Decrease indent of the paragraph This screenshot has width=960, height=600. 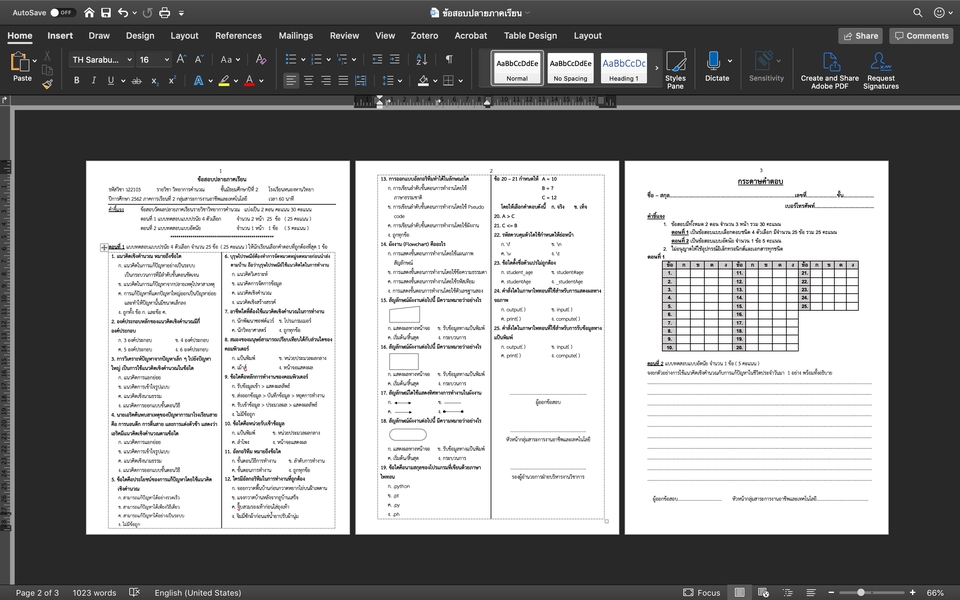(377, 59)
